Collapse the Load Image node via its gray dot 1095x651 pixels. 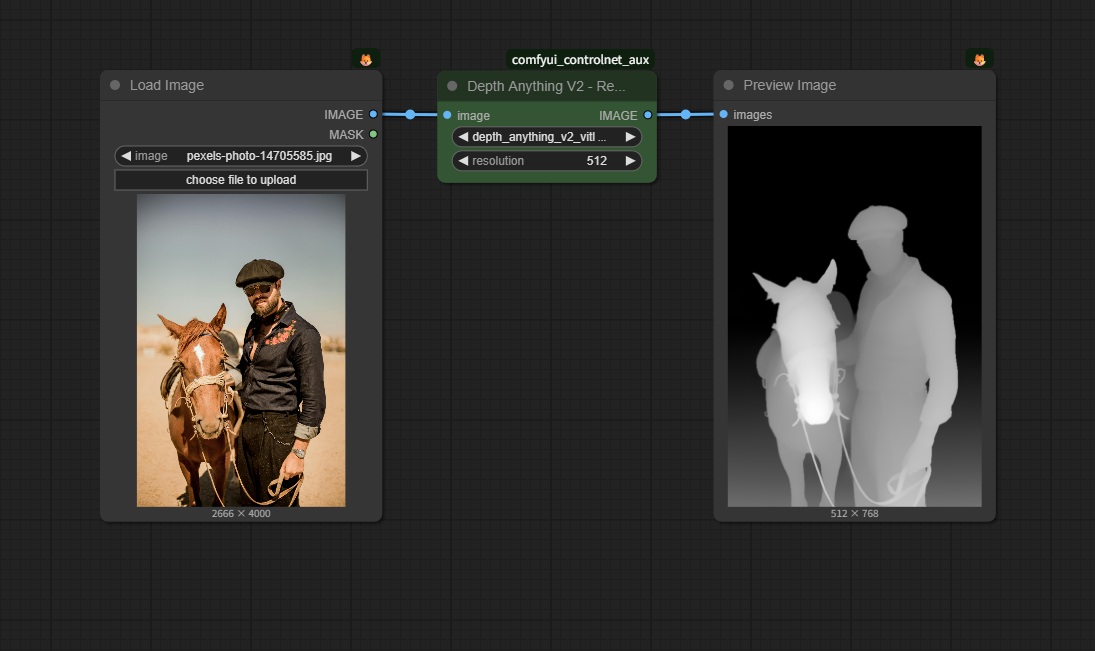tap(115, 86)
